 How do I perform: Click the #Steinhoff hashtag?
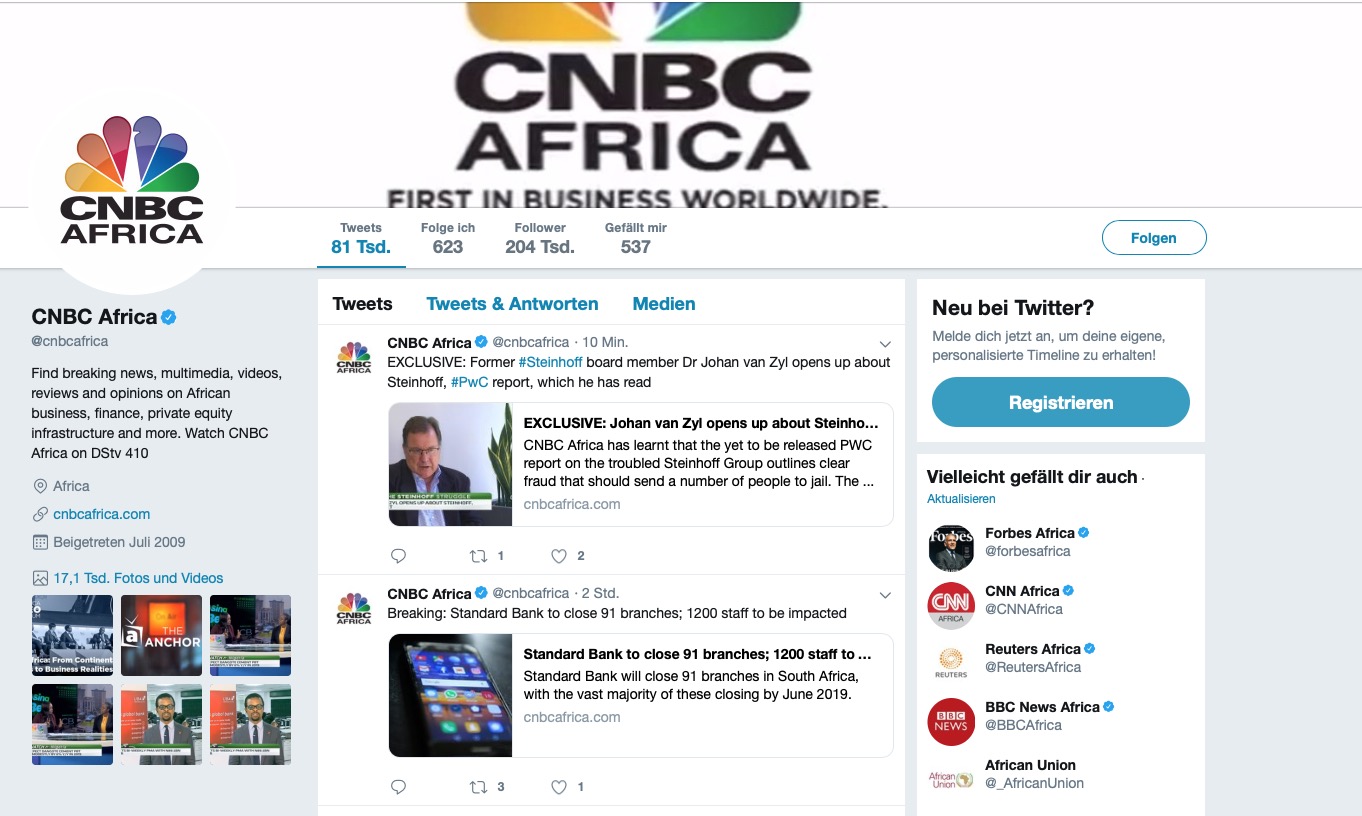(x=550, y=362)
